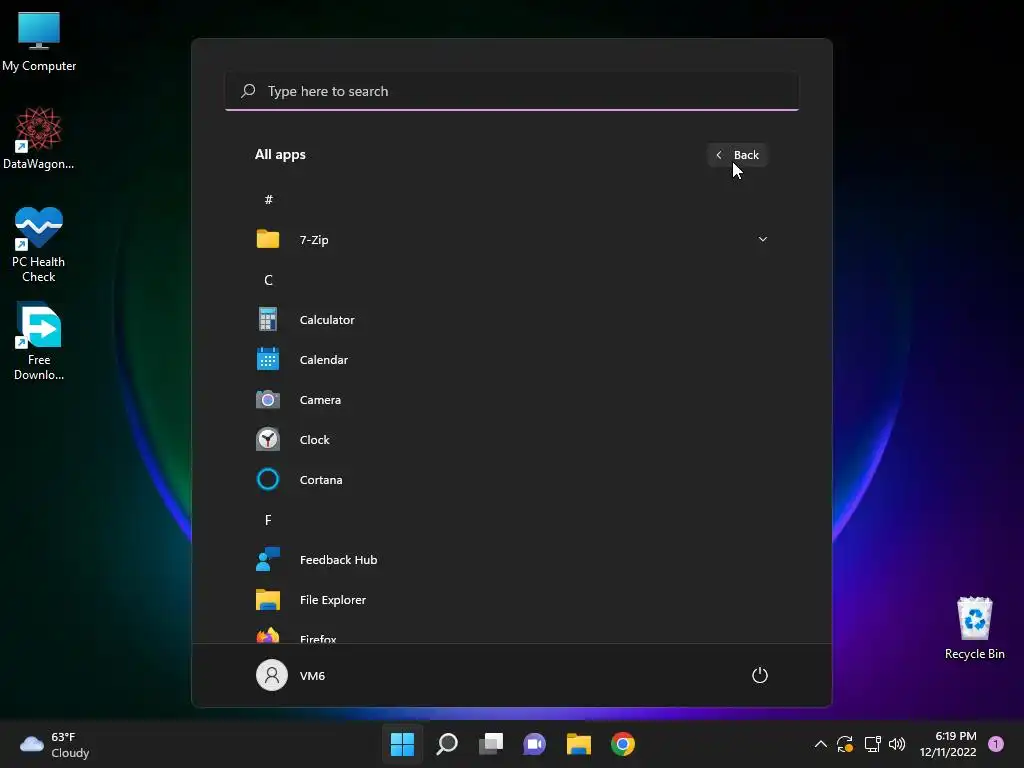1024x768 pixels.
Task: Open the VM6 user account avatar
Action: (272, 675)
